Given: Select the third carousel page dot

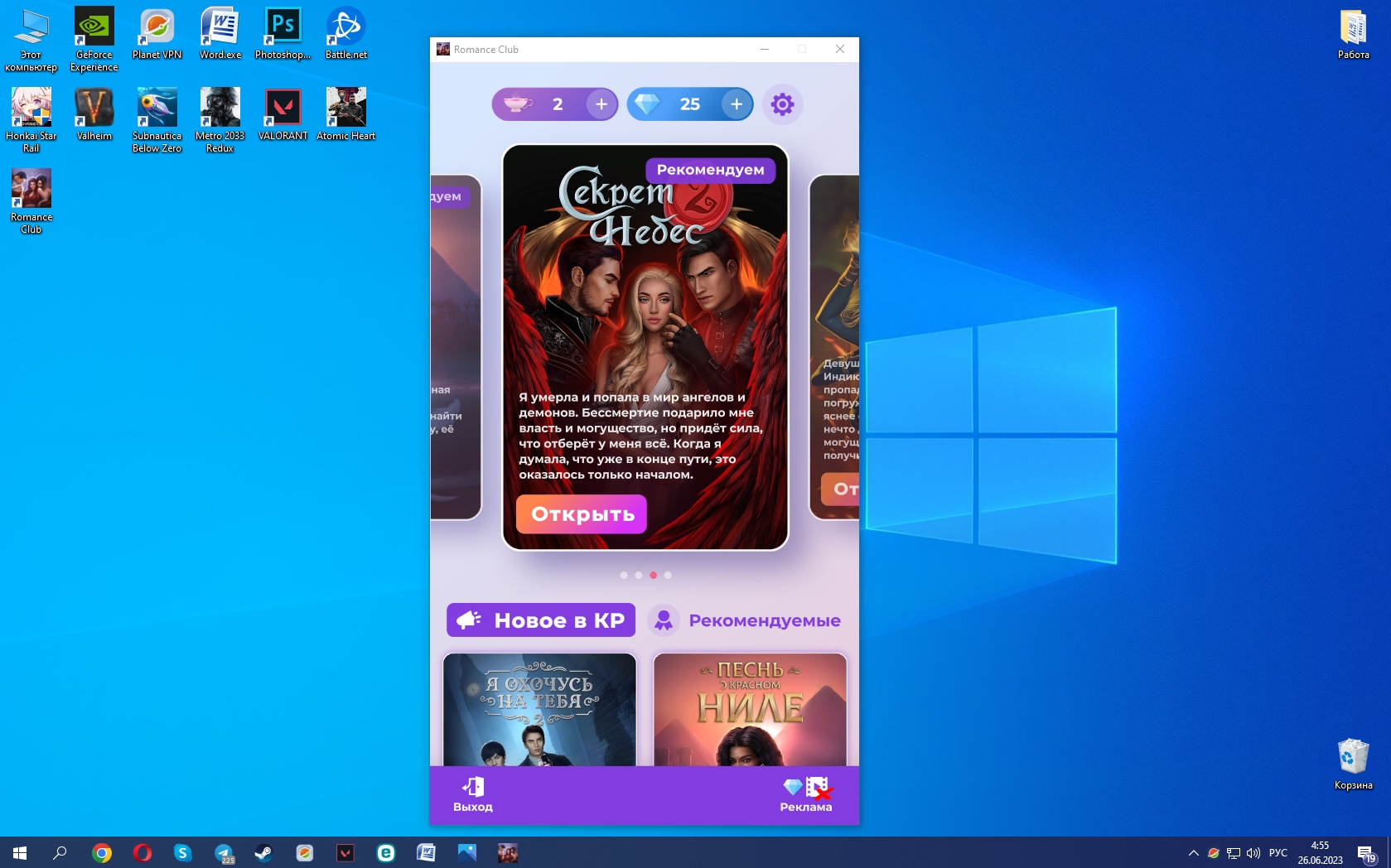Looking at the screenshot, I should pos(653,575).
